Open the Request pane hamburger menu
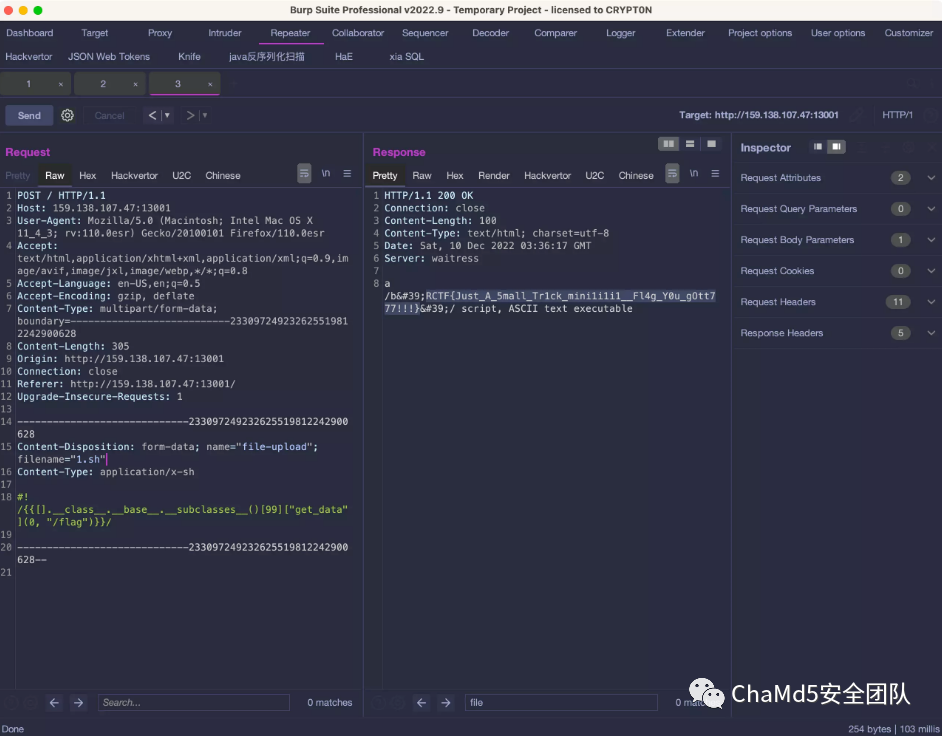Image resolution: width=942 pixels, height=736 pixels. pyautogui.click(x=347, y=174)
